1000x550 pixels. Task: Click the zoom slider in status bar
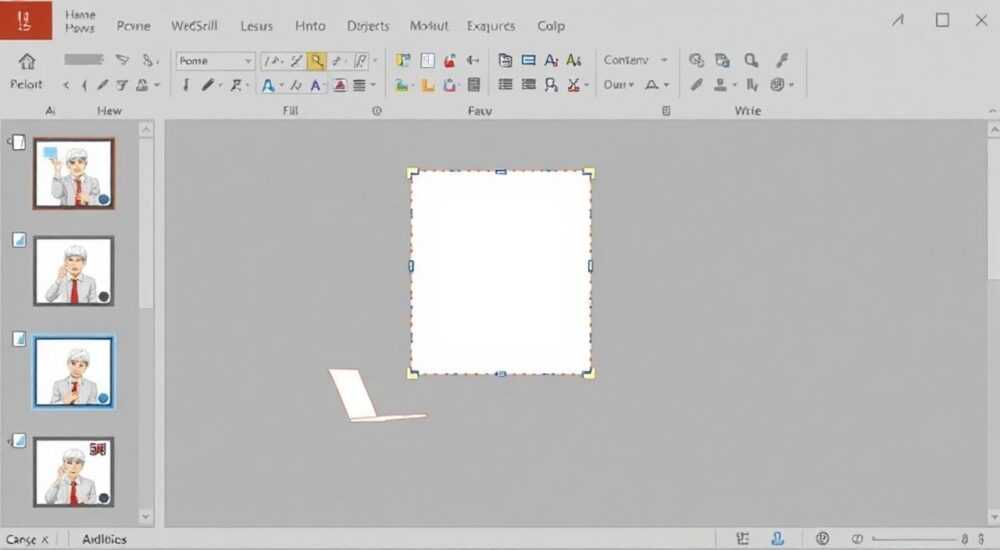(x=915, y=539)
